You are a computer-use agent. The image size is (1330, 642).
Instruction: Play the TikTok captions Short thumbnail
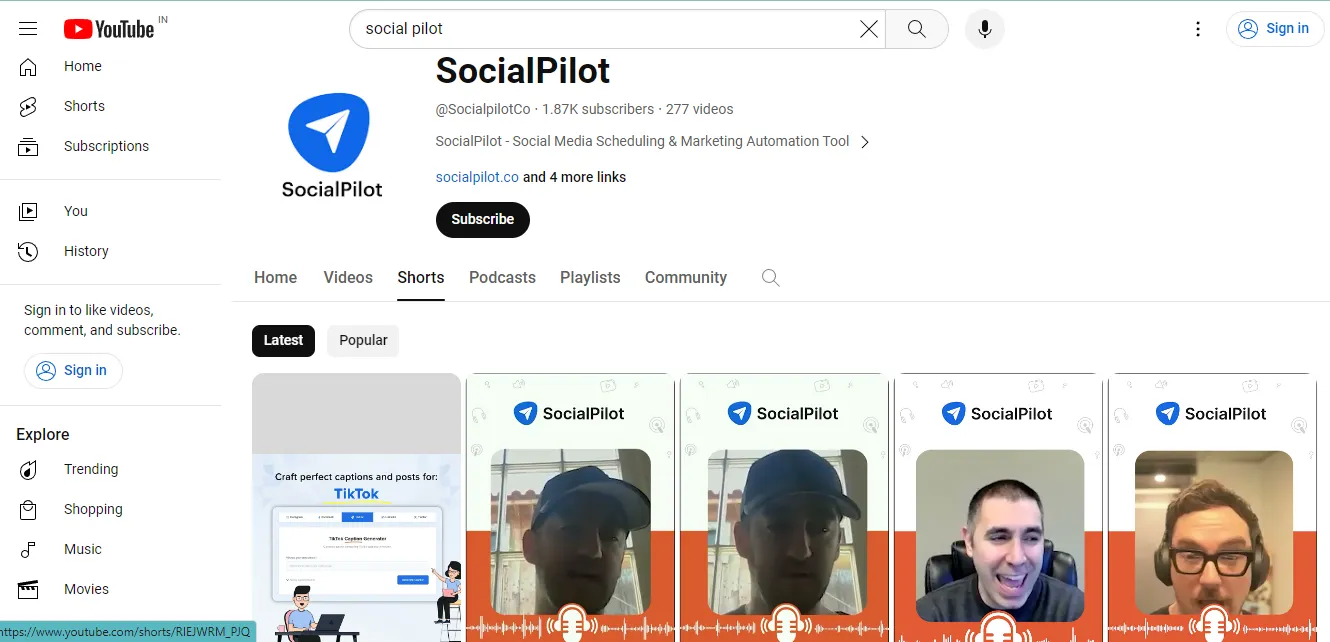(356, 508)
